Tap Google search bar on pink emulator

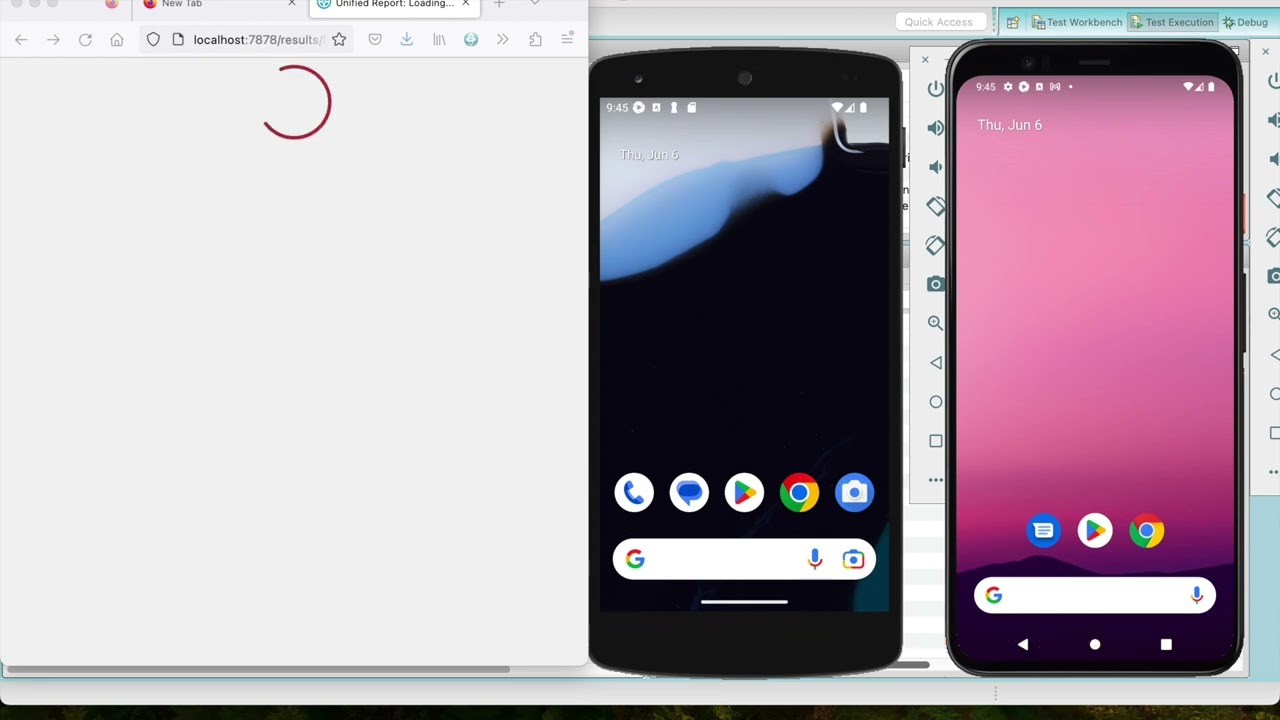1095,596
